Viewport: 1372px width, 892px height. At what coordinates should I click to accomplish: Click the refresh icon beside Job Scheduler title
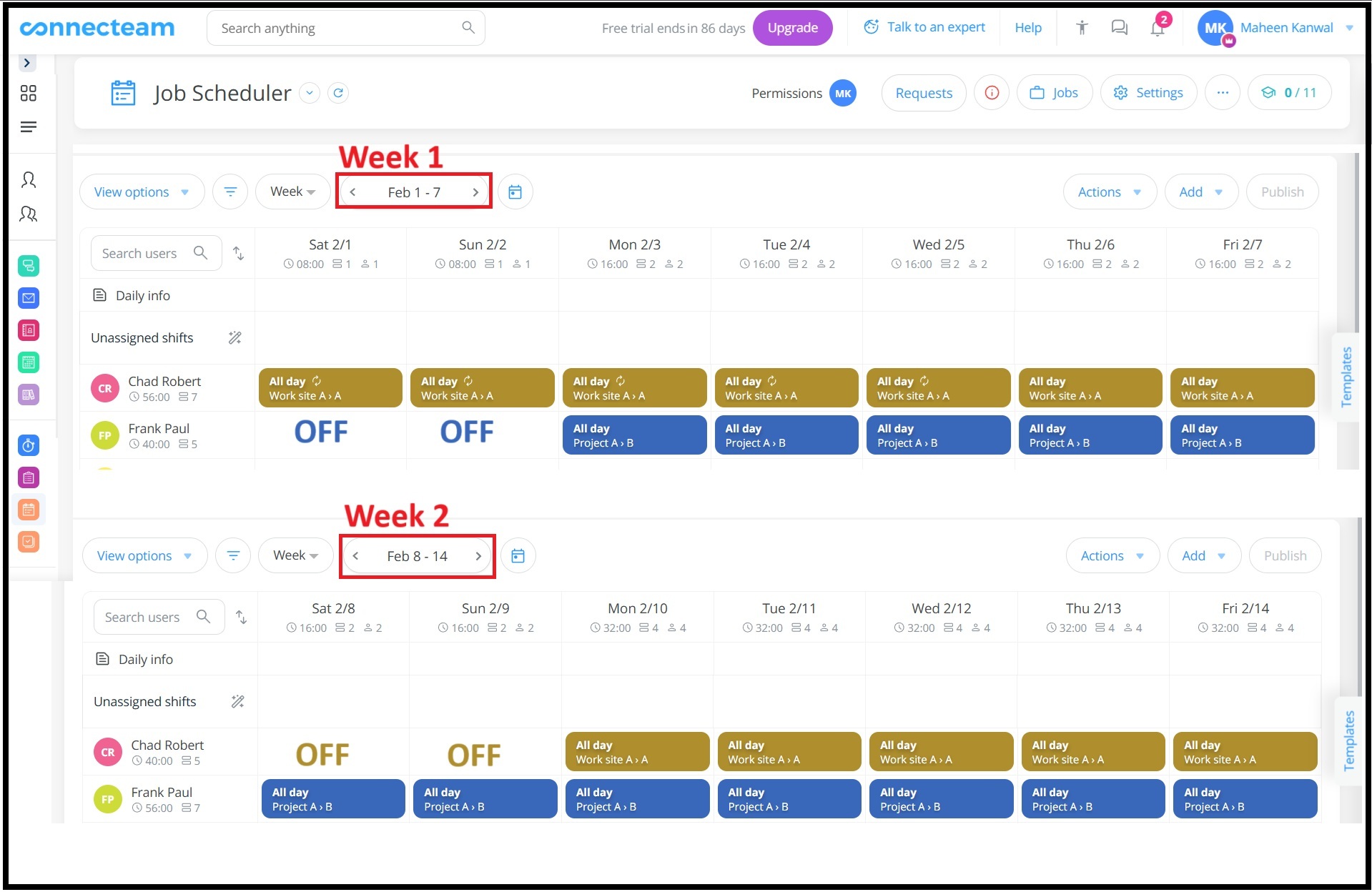(338, 92)
